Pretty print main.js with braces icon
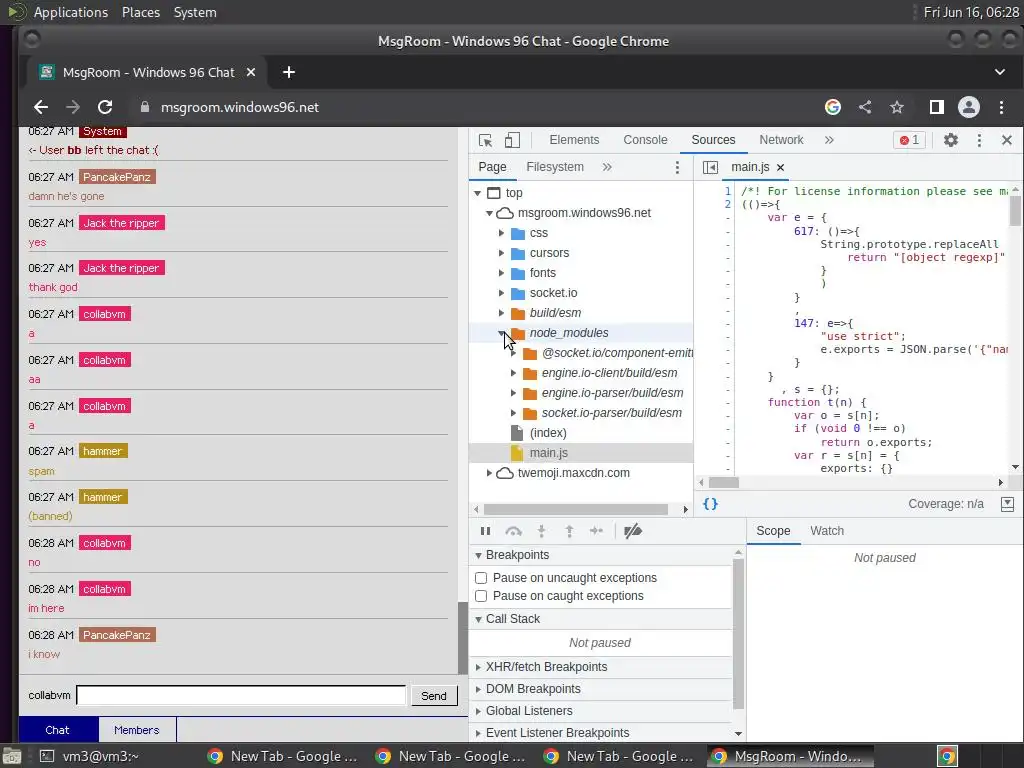The image size is (1024, 768). click(710, 504)
